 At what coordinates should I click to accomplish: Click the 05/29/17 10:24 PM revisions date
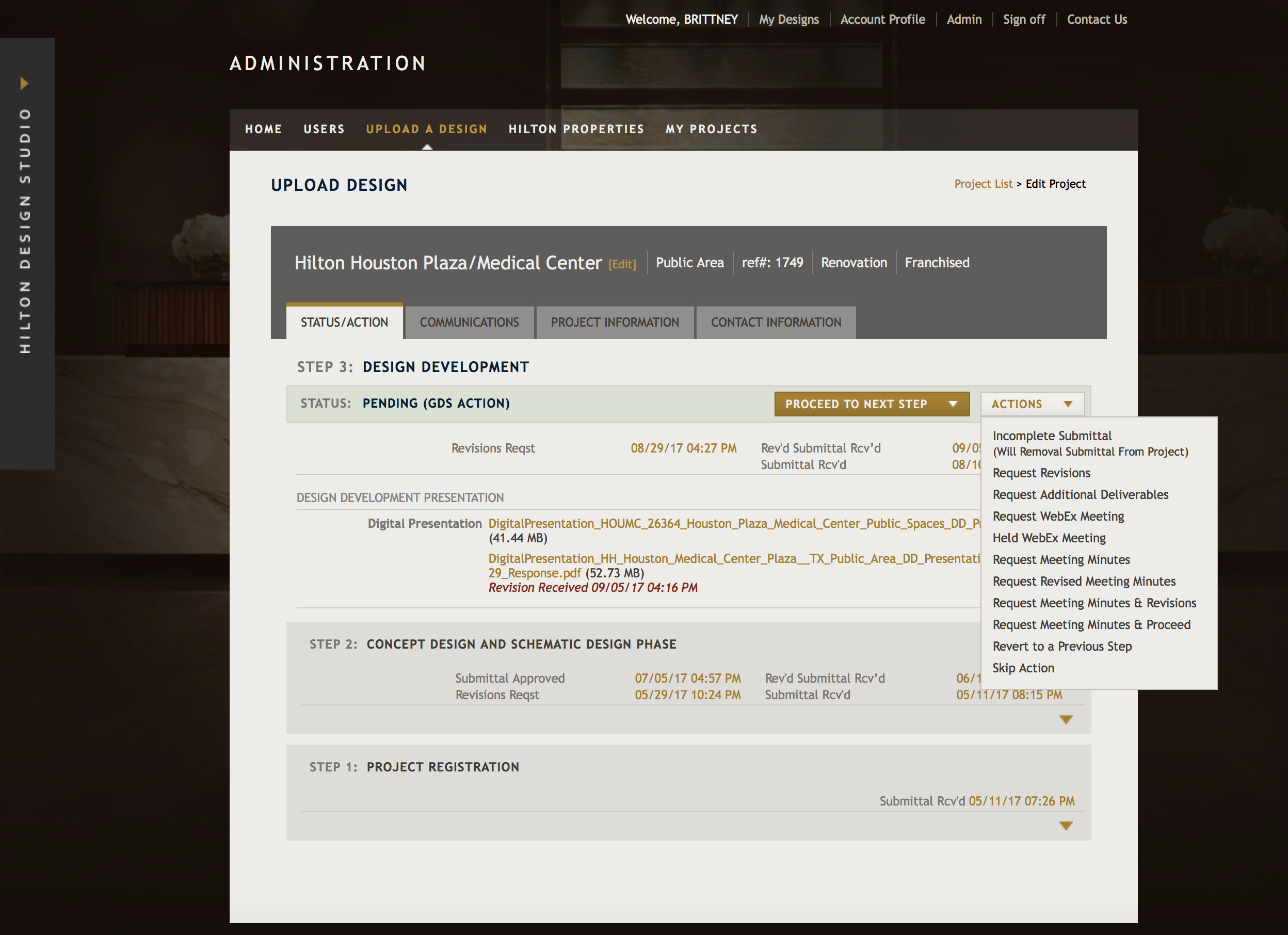[688, 695]
